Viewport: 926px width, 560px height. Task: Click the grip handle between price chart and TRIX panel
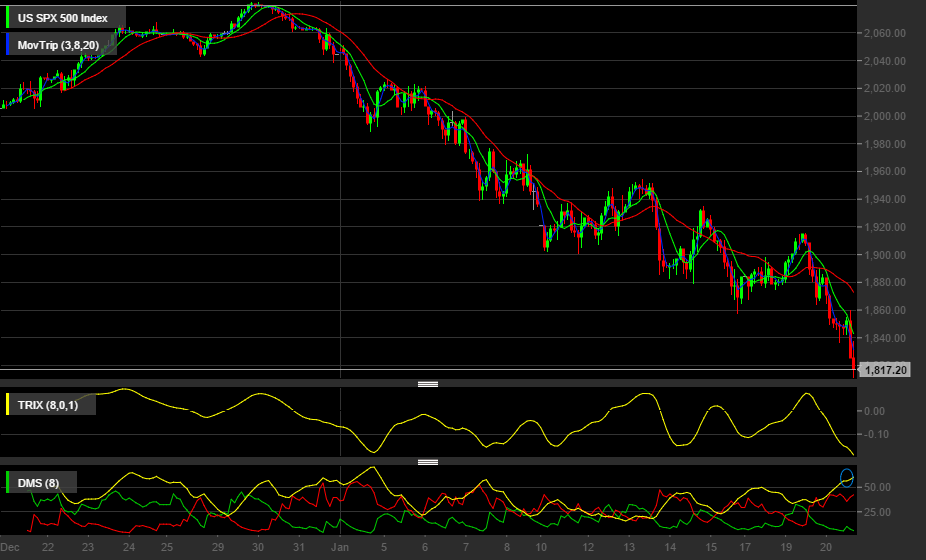pyautogui.click(x=428, y=384)
